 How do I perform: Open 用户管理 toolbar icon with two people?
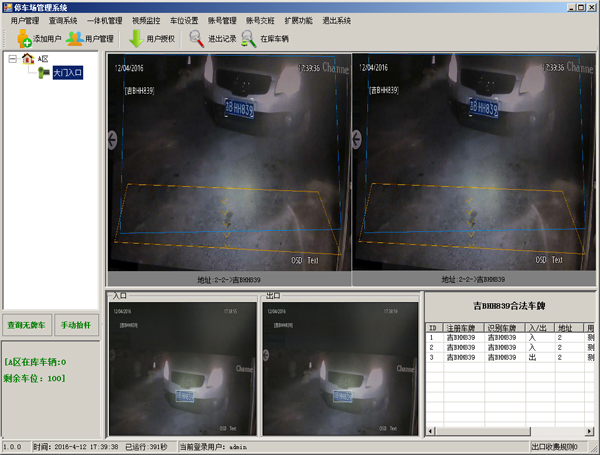tap(75, 38)
